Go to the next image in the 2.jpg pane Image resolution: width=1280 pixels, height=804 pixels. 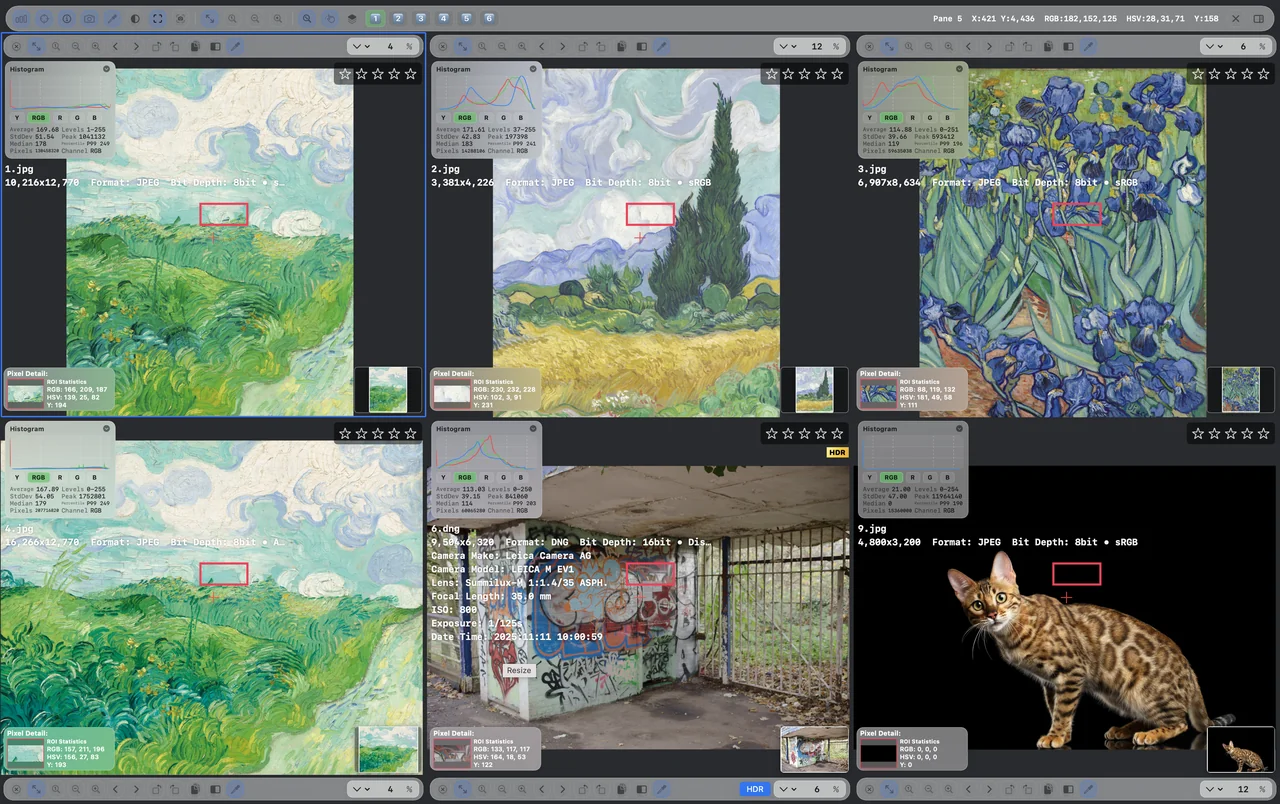click(x=563, y=46)
